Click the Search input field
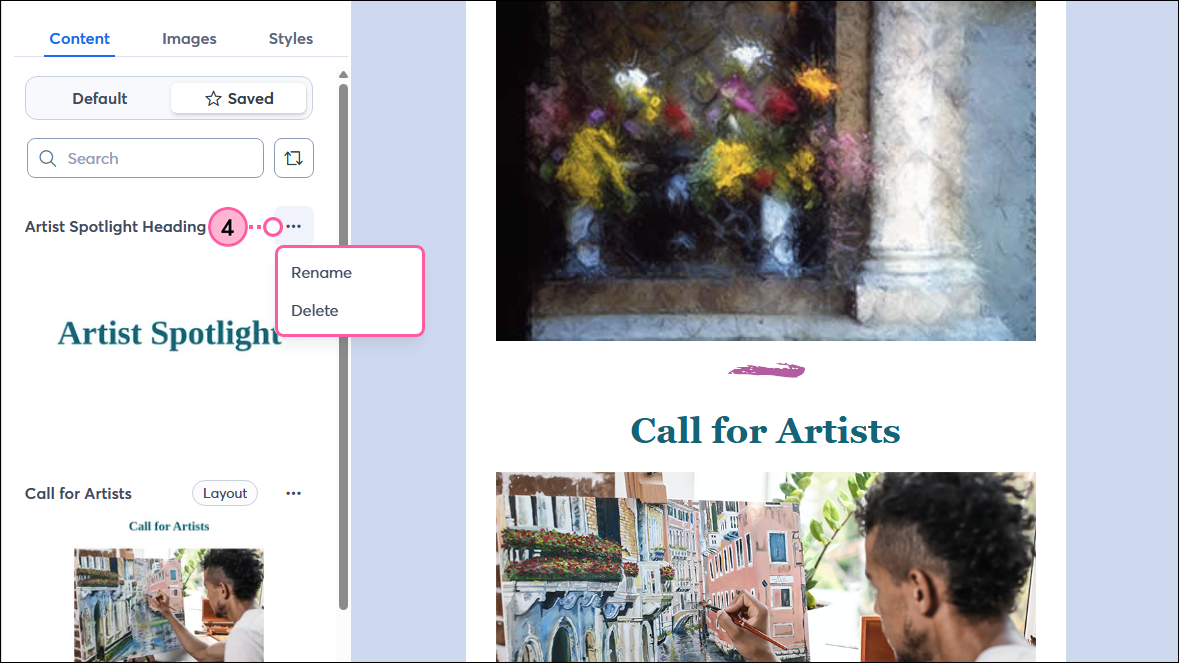The image size is (1179, 663). pyautogui.click(x=145, y=158)
